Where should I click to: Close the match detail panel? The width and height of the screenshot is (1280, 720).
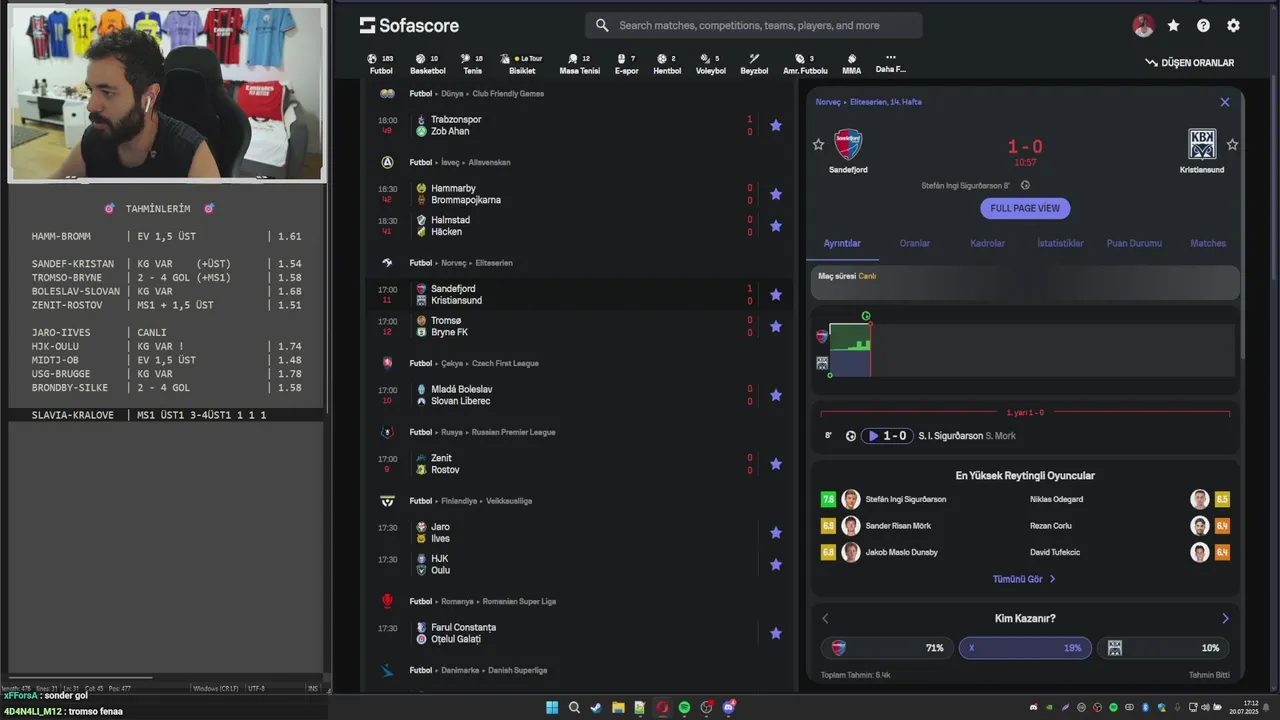1225,102
